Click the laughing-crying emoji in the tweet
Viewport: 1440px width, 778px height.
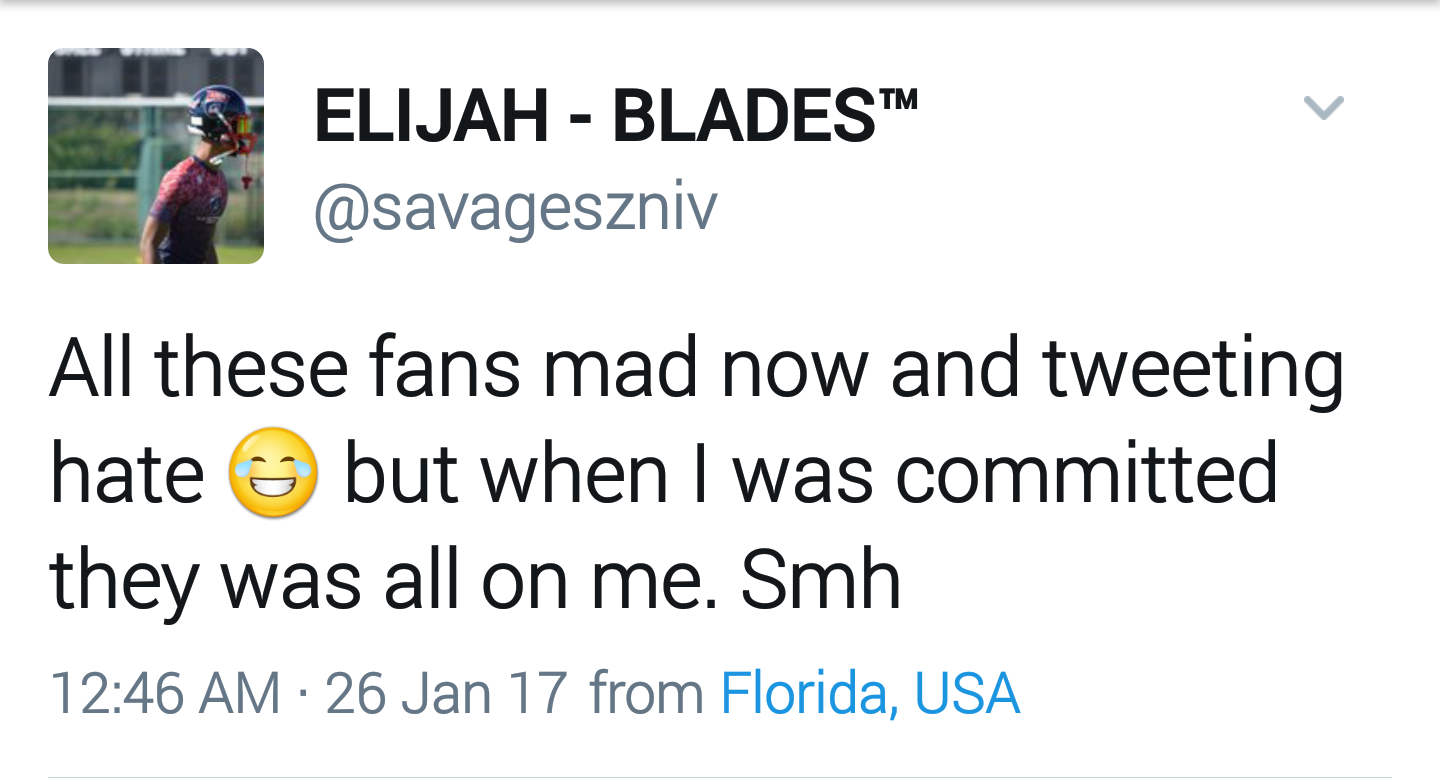273,473
